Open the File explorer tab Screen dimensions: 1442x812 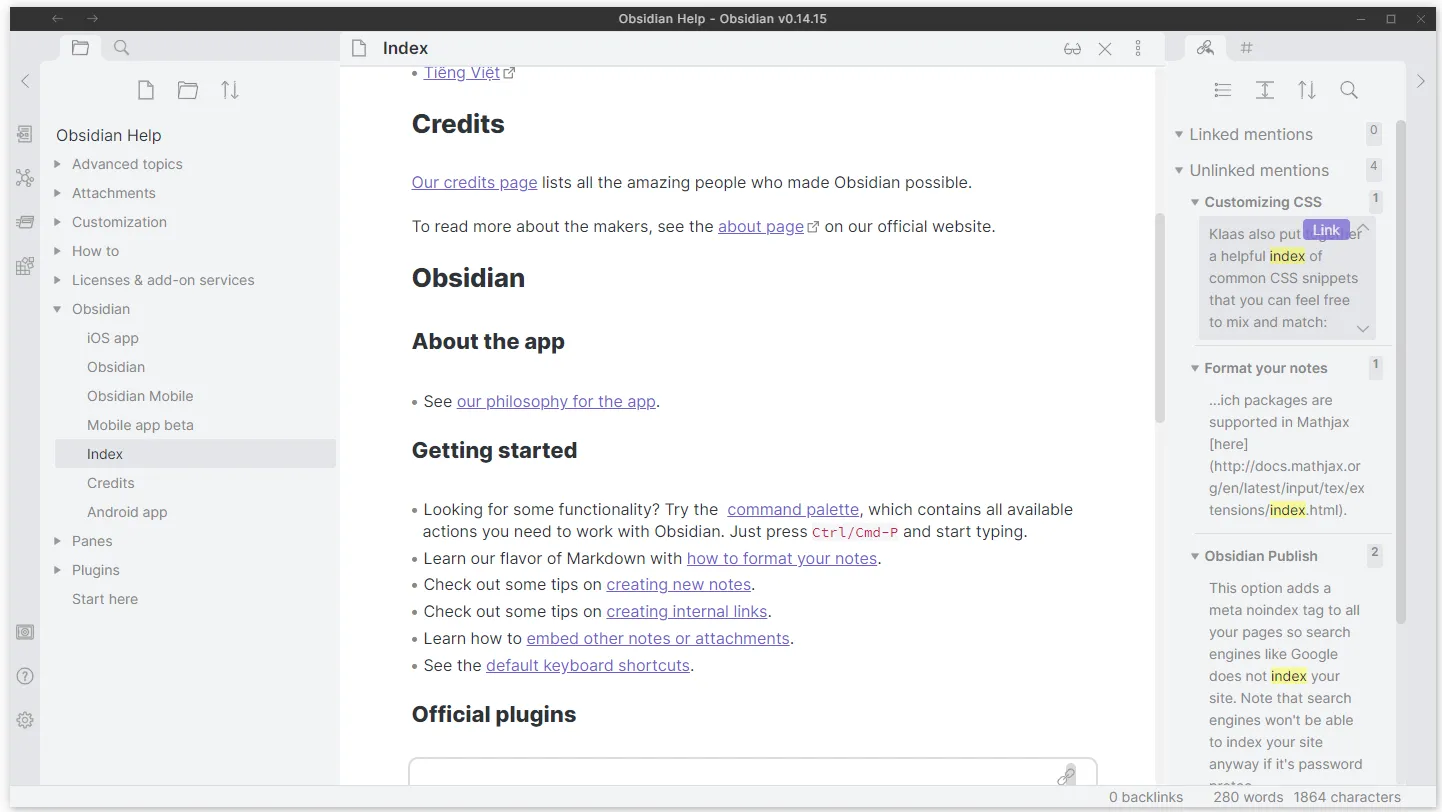click(80, 47)
